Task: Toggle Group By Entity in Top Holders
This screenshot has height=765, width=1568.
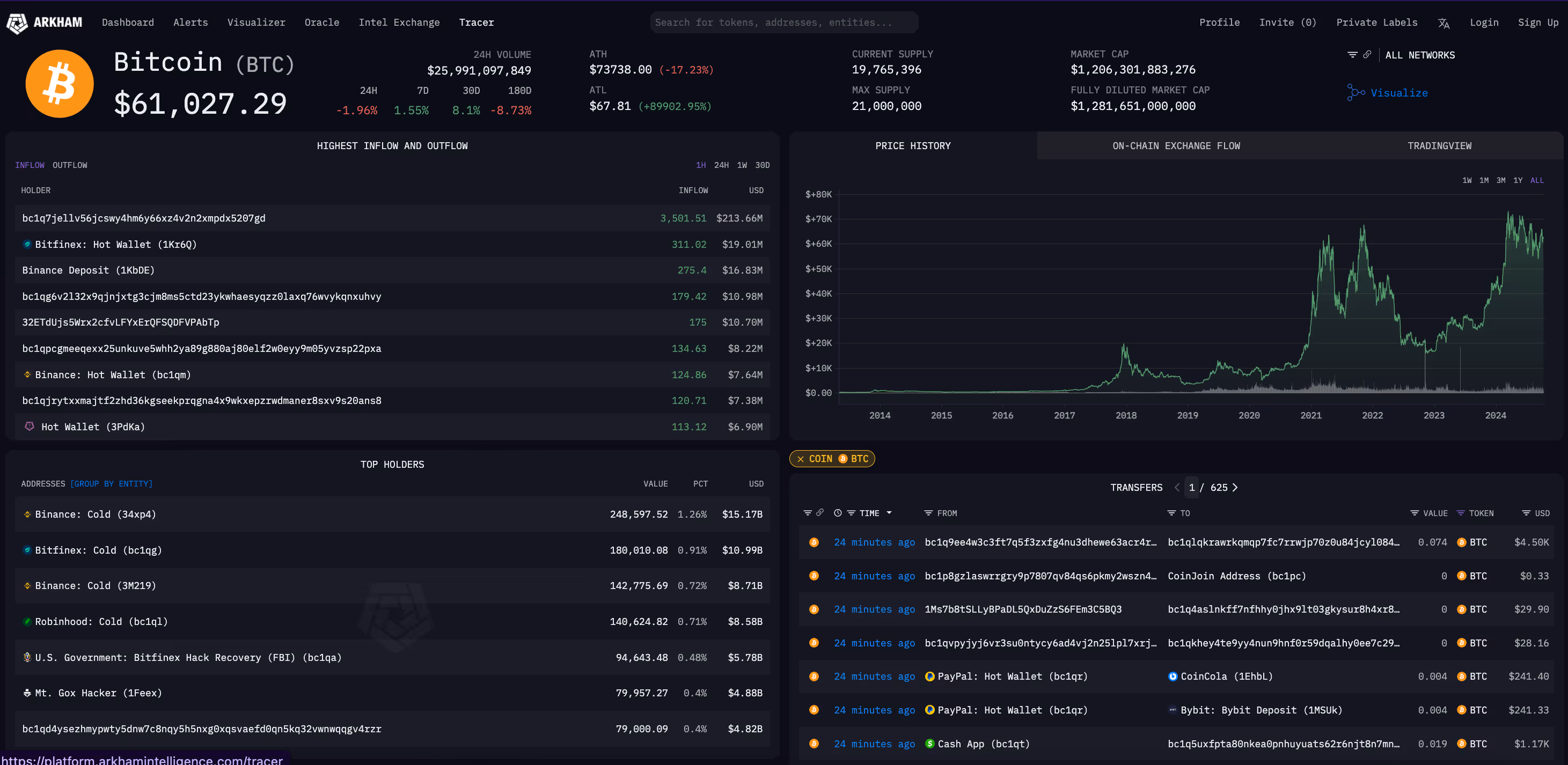Action: 112,484
